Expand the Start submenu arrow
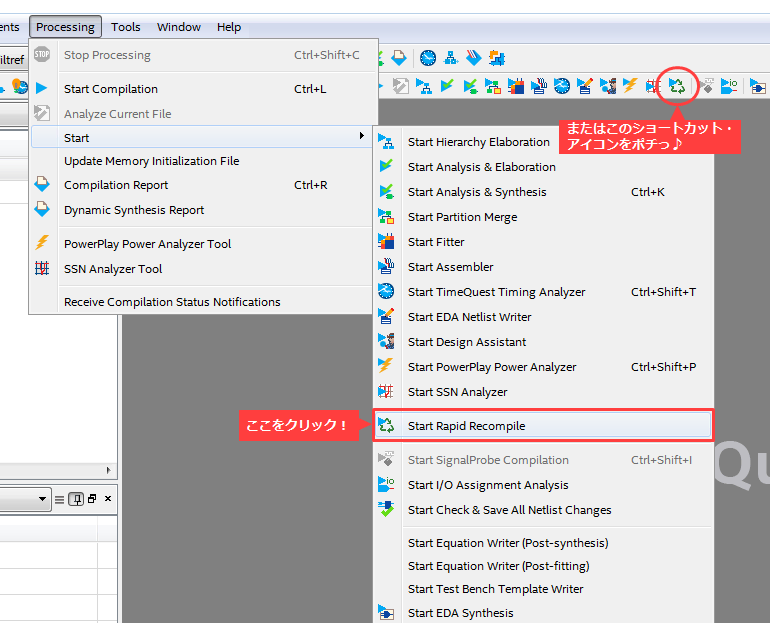This screenshot has width=770, height=623. [x=361, y=138]
